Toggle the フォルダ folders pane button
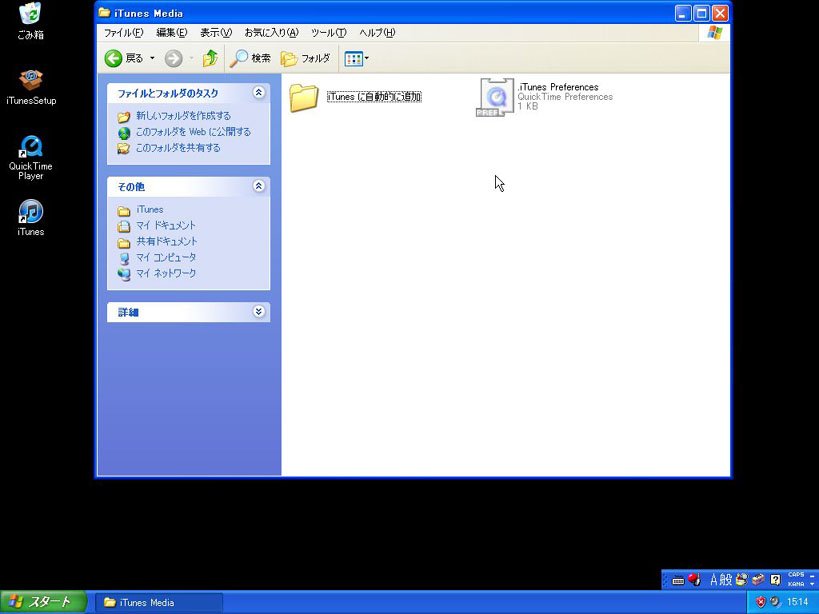The image size is (819, 614). [306, 58]
